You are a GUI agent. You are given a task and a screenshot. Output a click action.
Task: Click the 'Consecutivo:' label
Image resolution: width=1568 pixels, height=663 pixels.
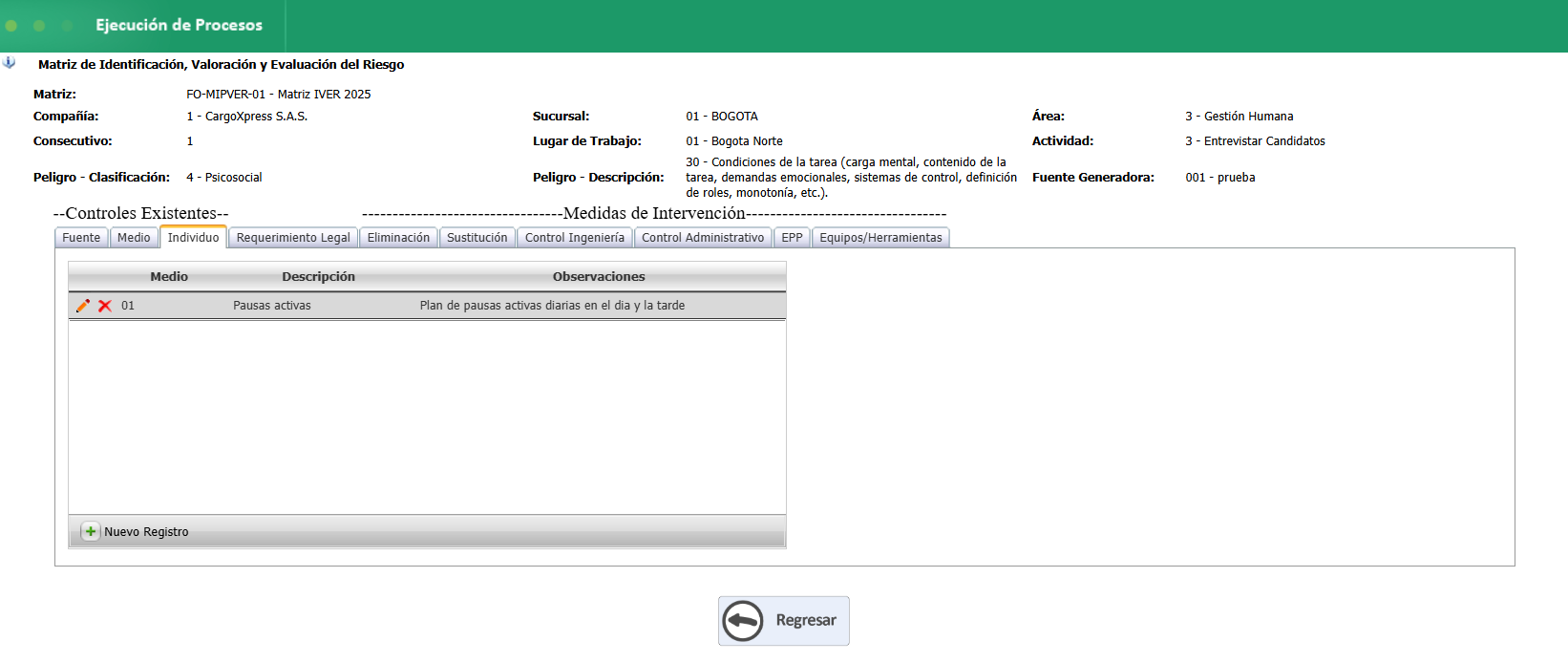coord(73,141)
